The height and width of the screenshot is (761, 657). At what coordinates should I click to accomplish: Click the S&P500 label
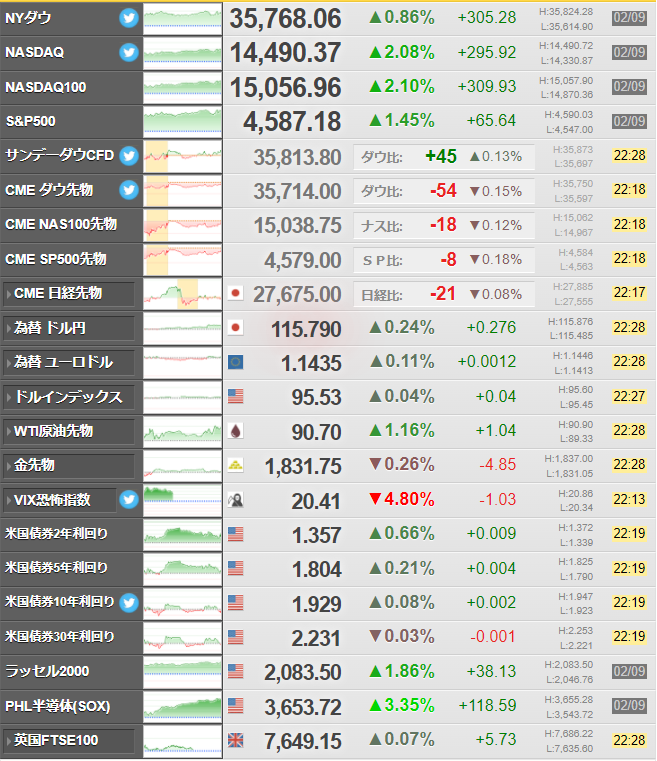tap(30, 121)
